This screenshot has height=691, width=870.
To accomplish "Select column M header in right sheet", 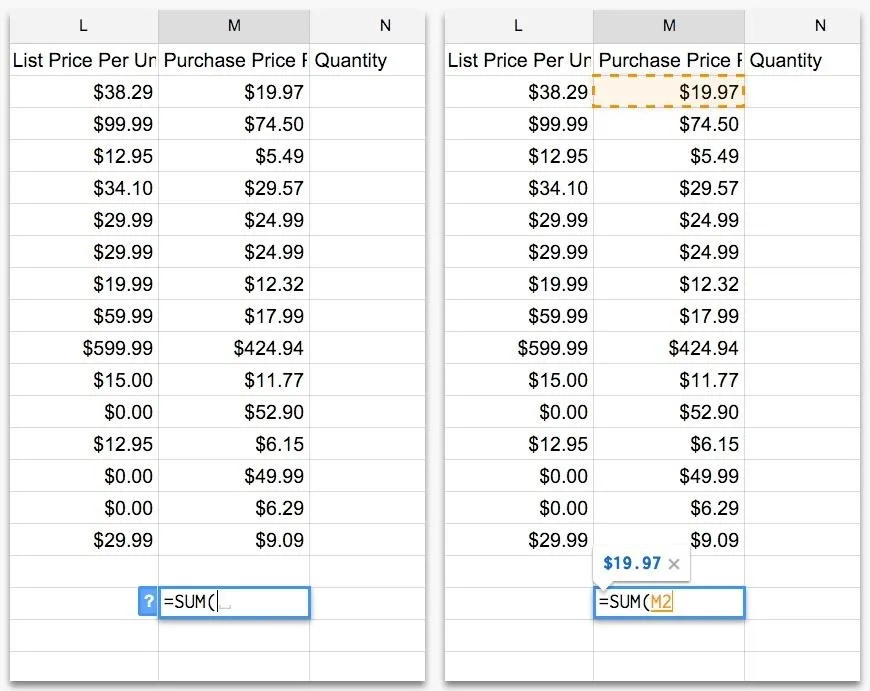I will [669, 26].
